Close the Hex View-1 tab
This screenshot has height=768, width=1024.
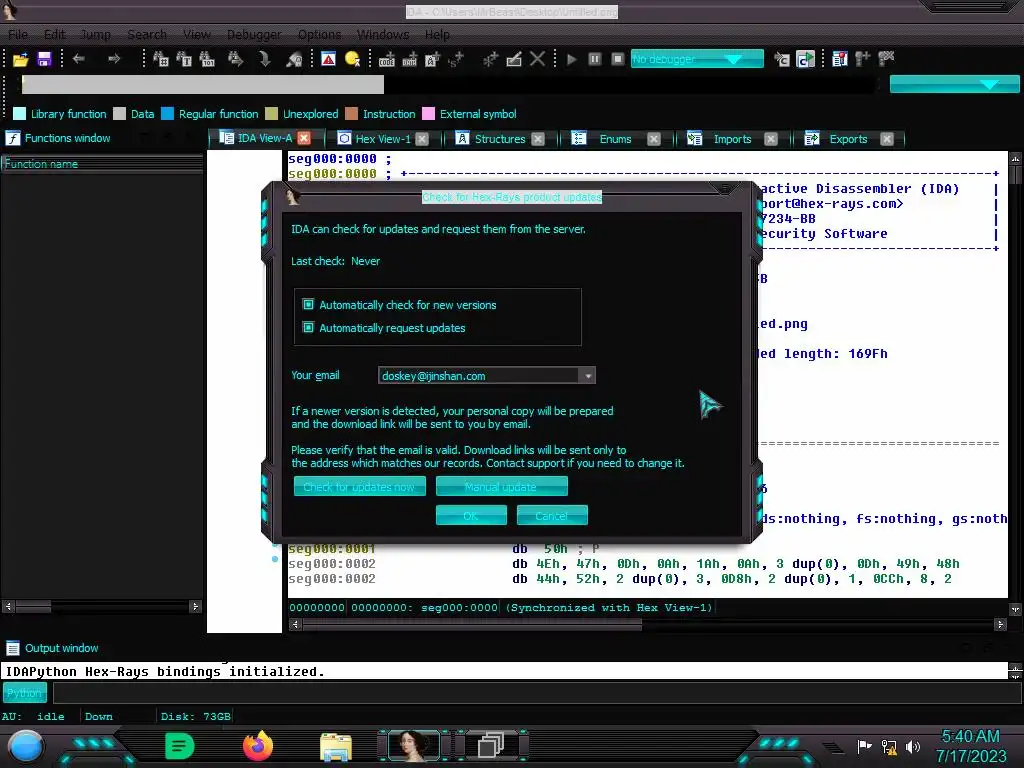(422, 138)
